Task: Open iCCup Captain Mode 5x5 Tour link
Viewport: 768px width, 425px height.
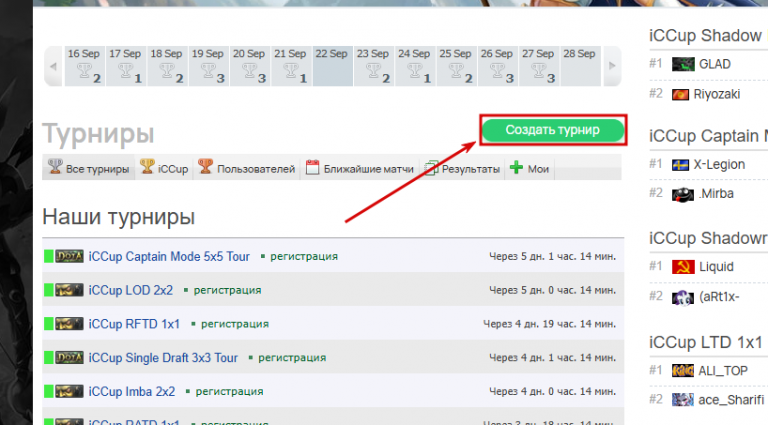Action: click(169, 257)
